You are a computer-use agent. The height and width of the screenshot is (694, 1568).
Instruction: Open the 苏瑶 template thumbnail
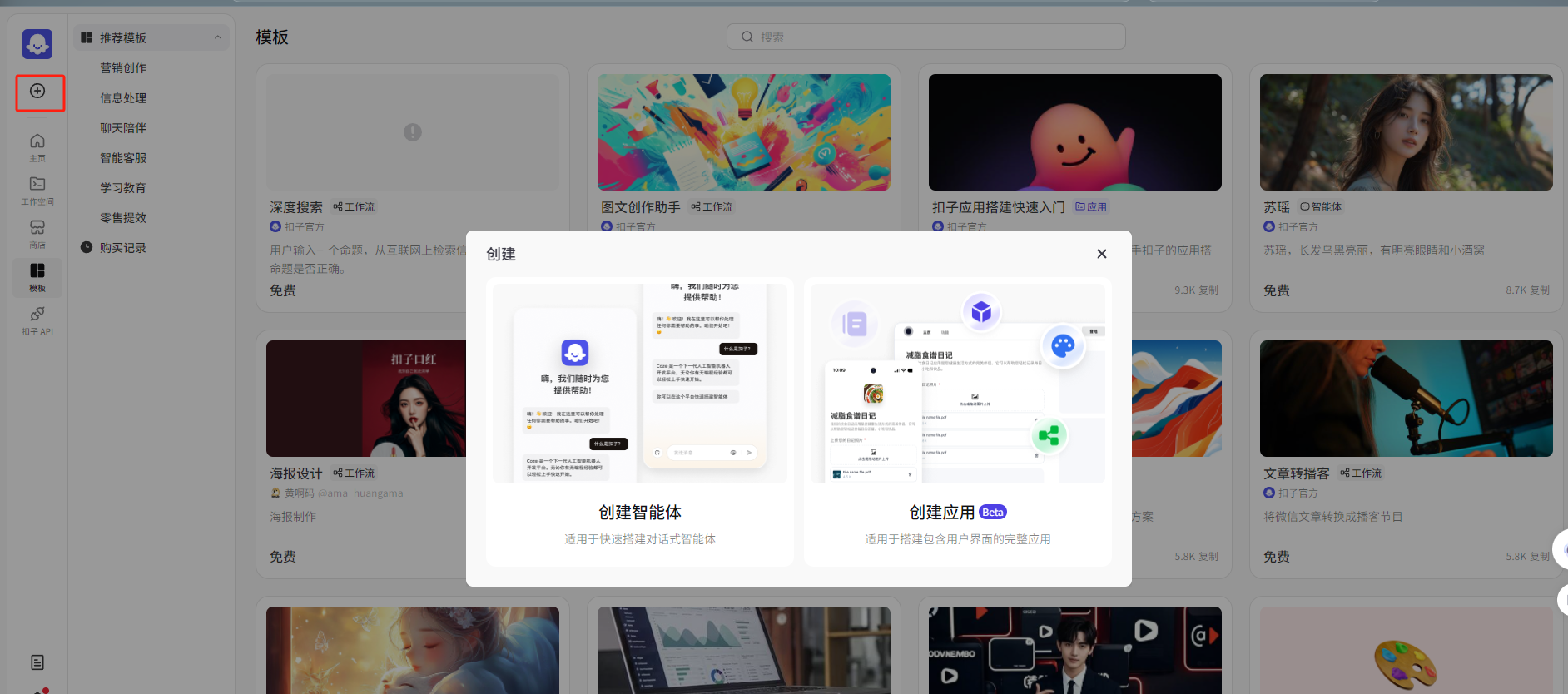(x=1406, y=132)
